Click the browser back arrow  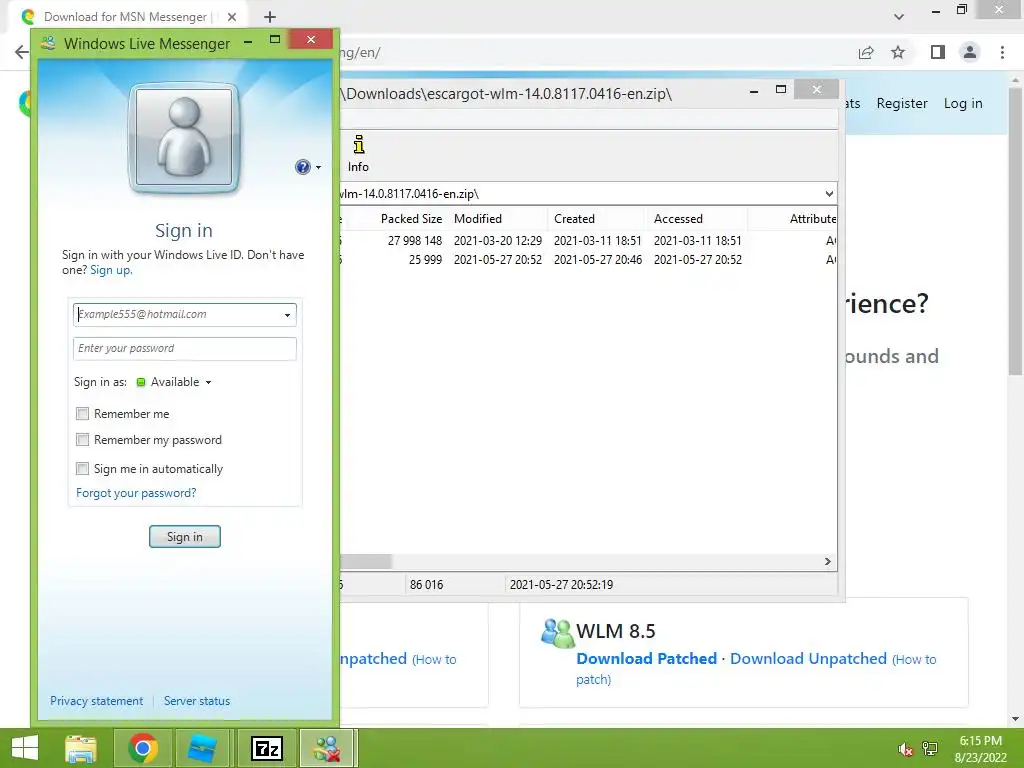pyautogui.click(x=22, y=52)
